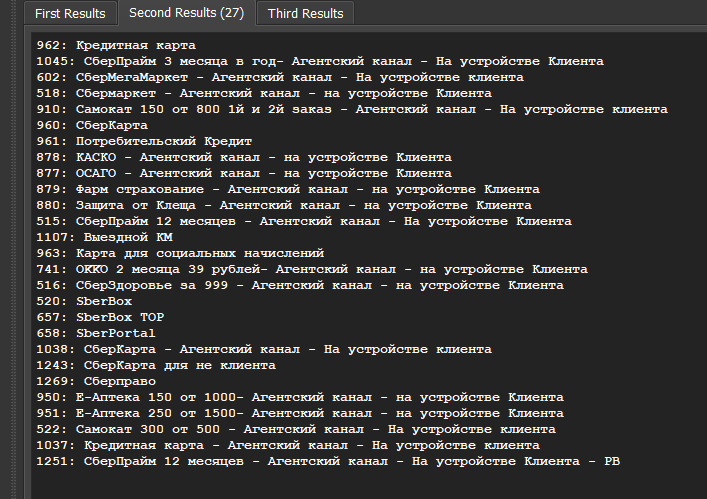Select line 1037 Кредитная карта Агентский канал
This screenshot has width=707, height=499.
(x=288, y=445)
